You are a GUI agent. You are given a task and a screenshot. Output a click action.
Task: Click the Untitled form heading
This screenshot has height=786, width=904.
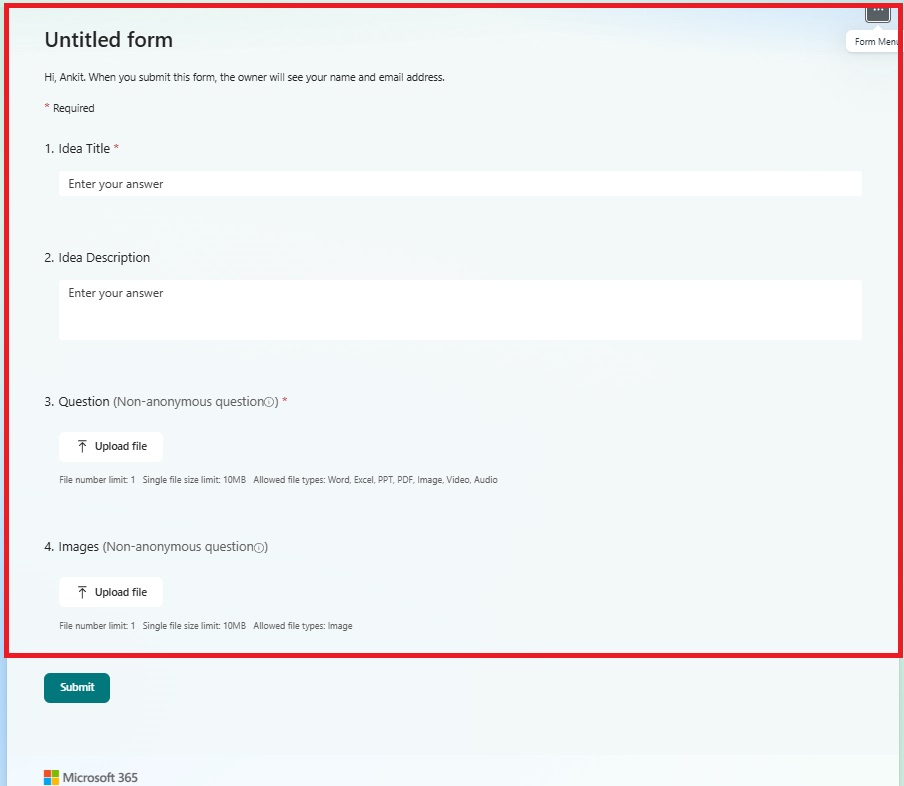click(x=108, y=40)
